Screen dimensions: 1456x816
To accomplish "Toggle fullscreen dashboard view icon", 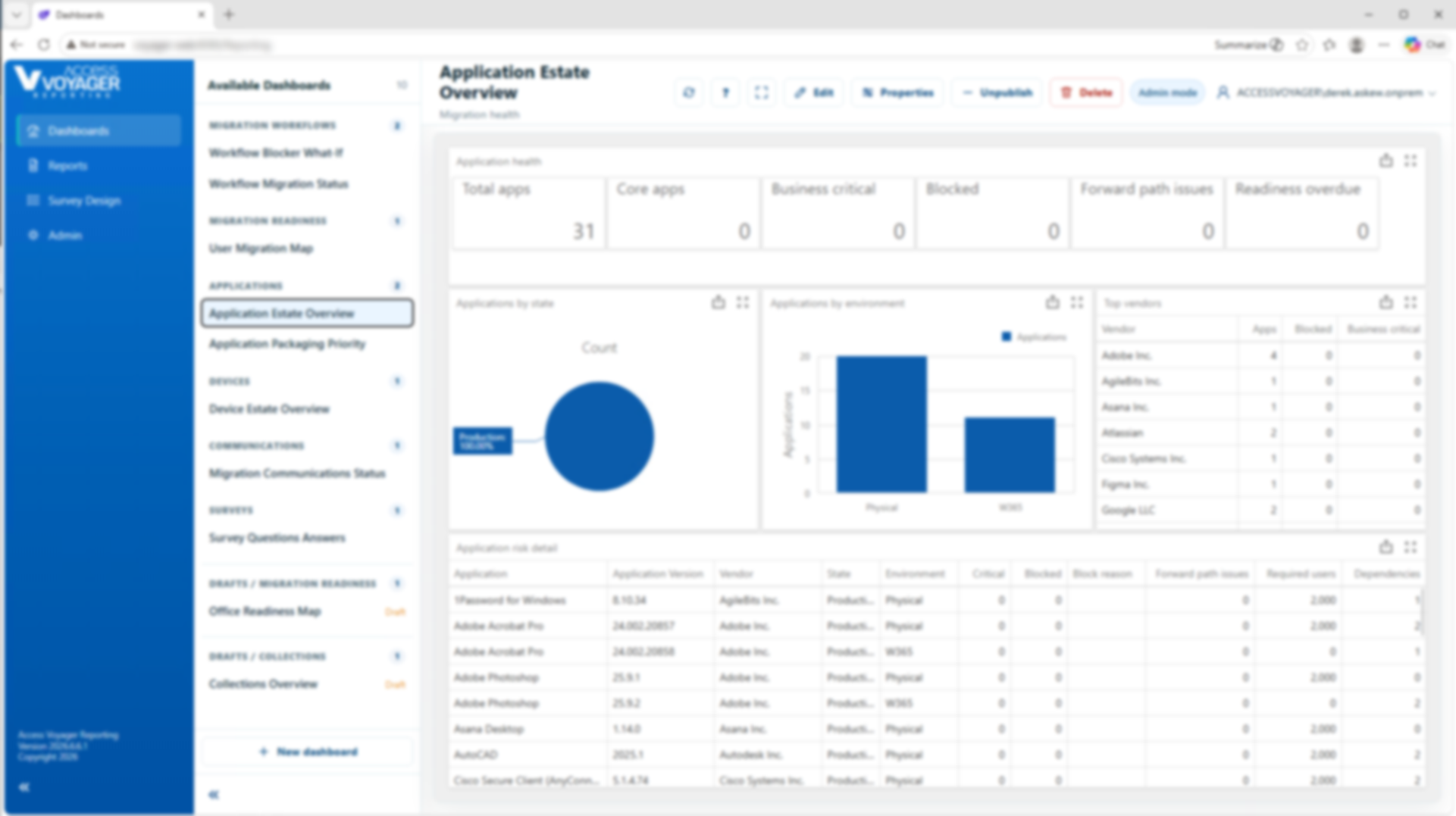I will coord(762,92).
